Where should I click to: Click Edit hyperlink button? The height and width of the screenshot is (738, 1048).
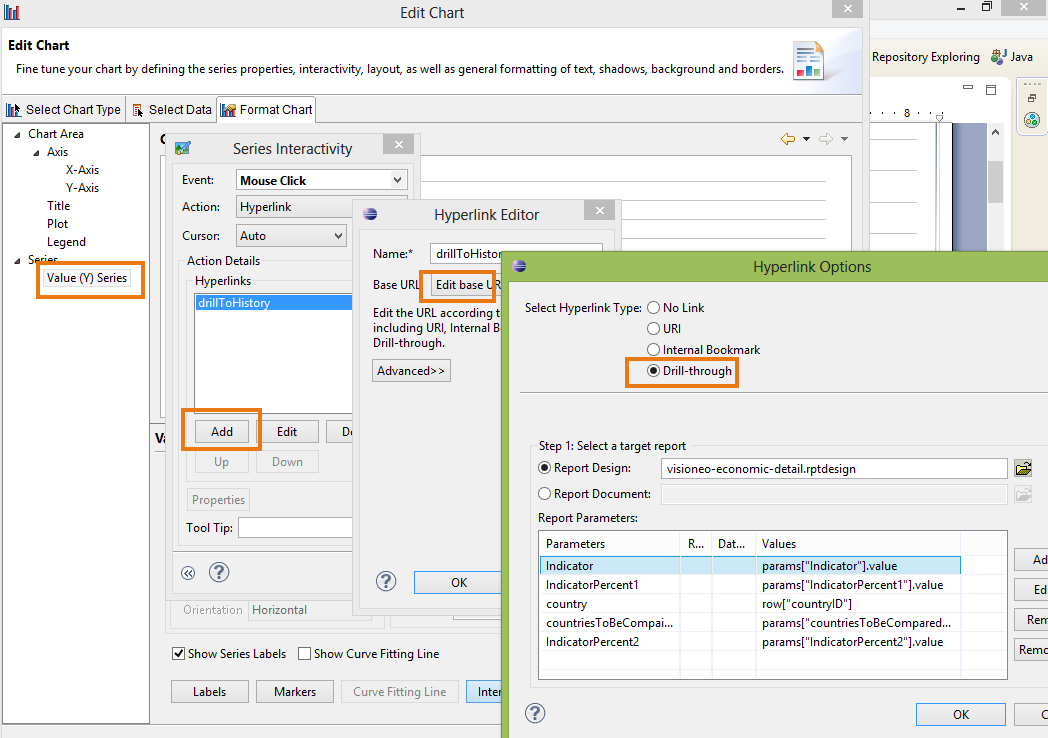pos(287,432)
